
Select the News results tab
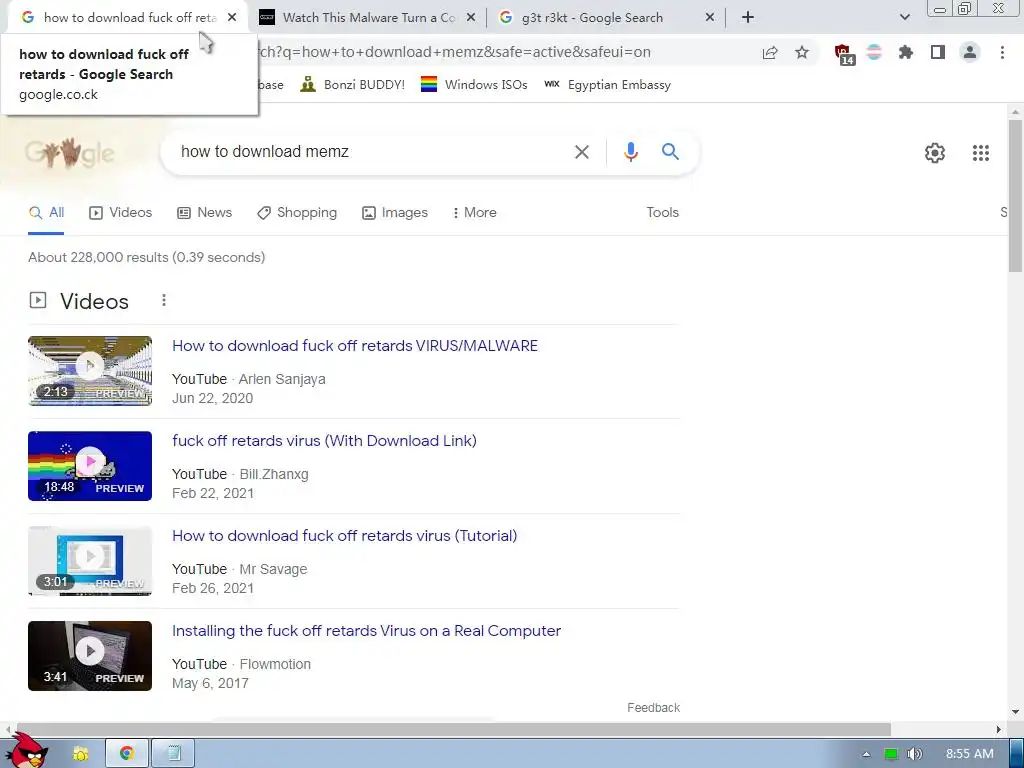click(204, 212)
